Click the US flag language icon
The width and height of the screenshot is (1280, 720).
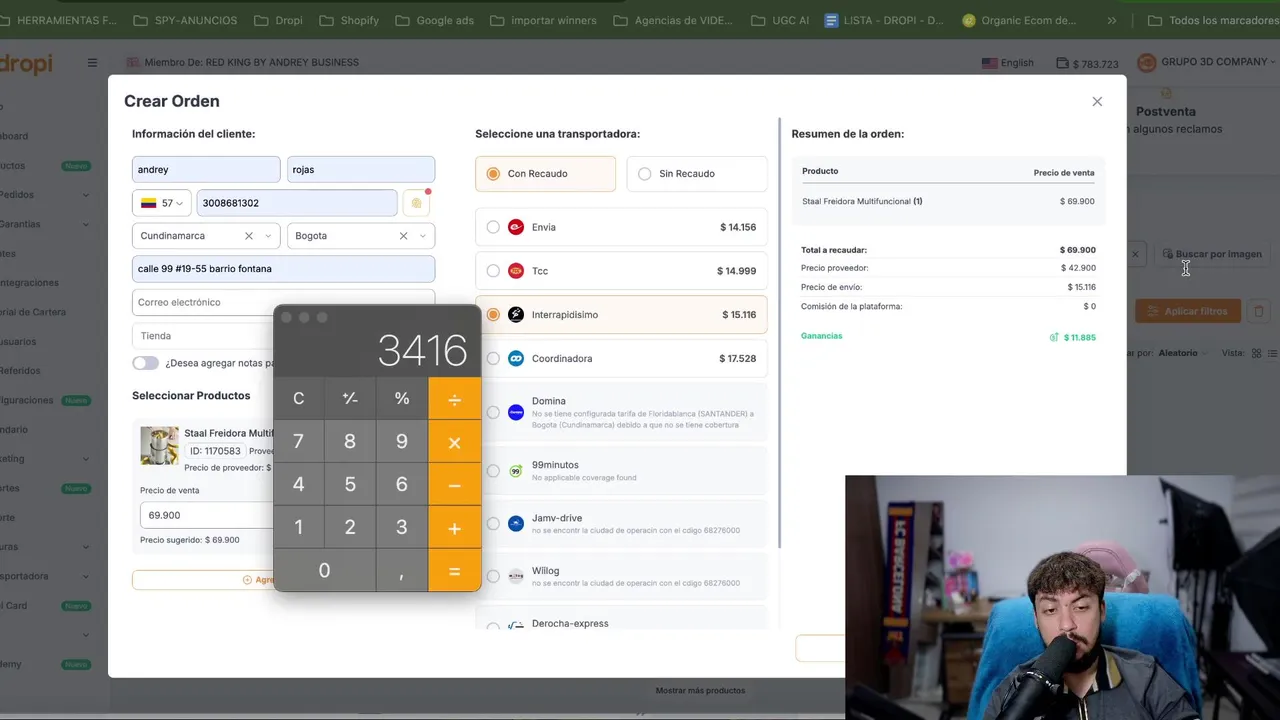990,63
